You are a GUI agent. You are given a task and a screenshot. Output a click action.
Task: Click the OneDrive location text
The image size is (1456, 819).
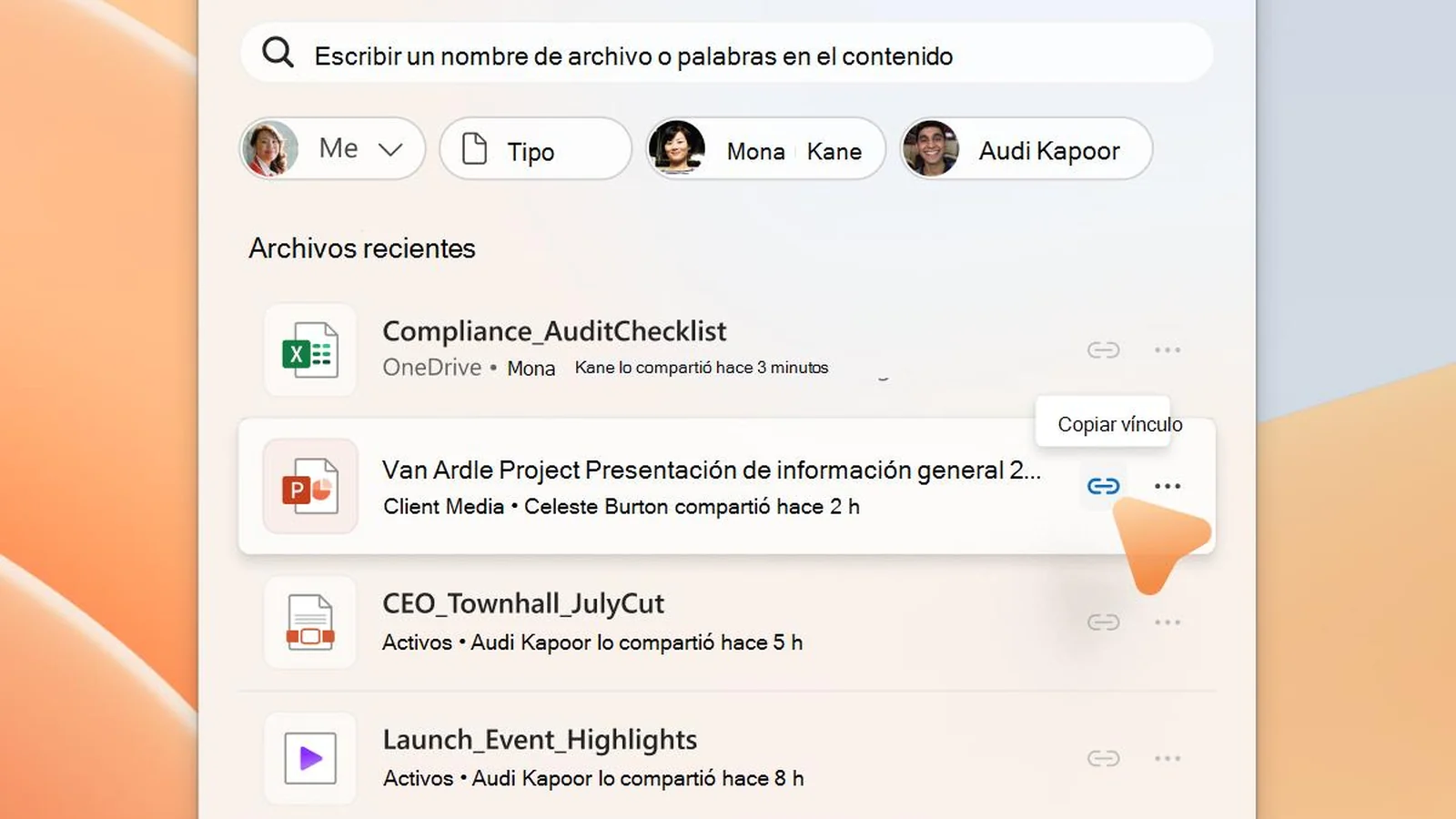[431, 368]
